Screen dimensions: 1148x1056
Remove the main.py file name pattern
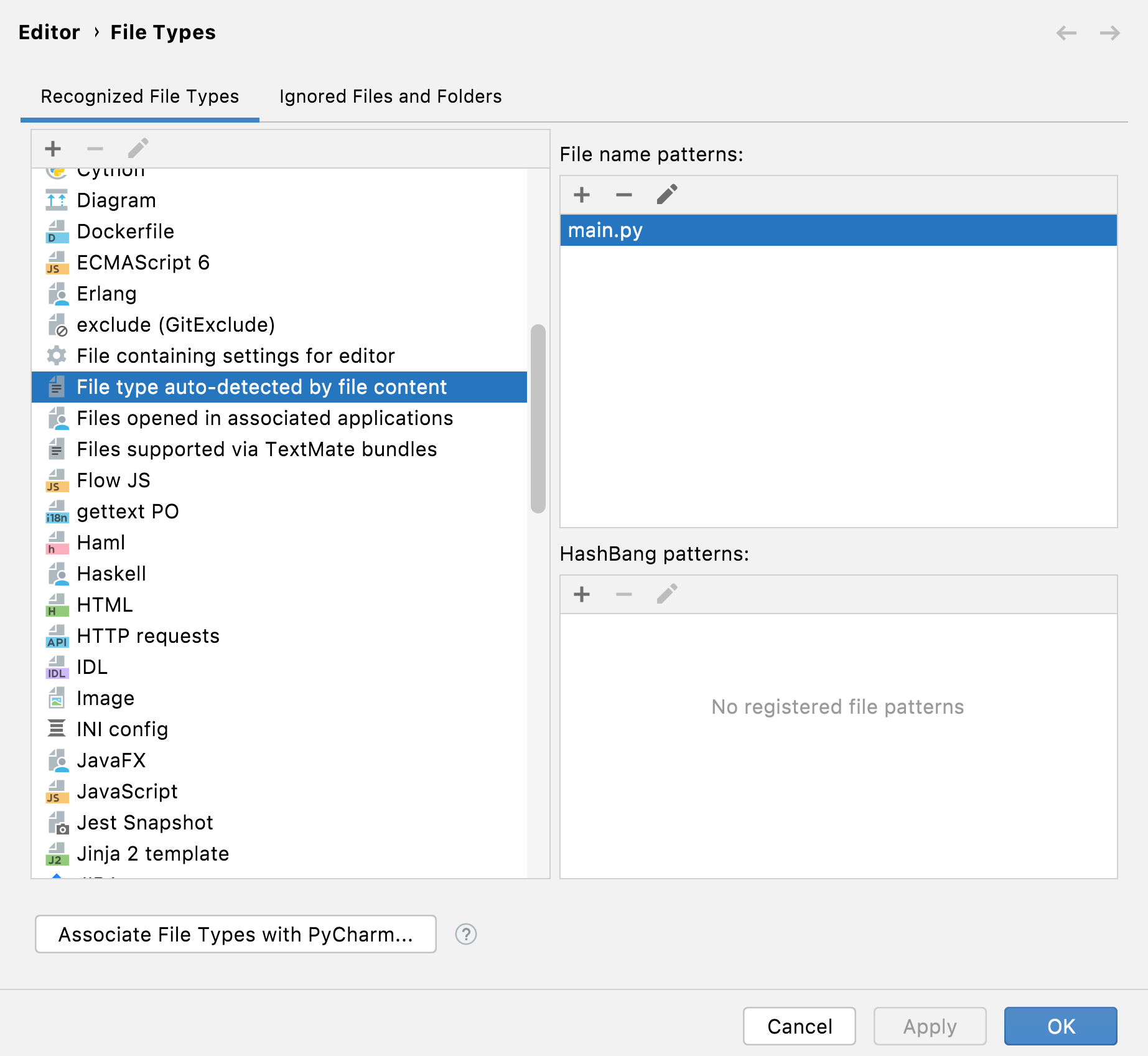[623, 195]
